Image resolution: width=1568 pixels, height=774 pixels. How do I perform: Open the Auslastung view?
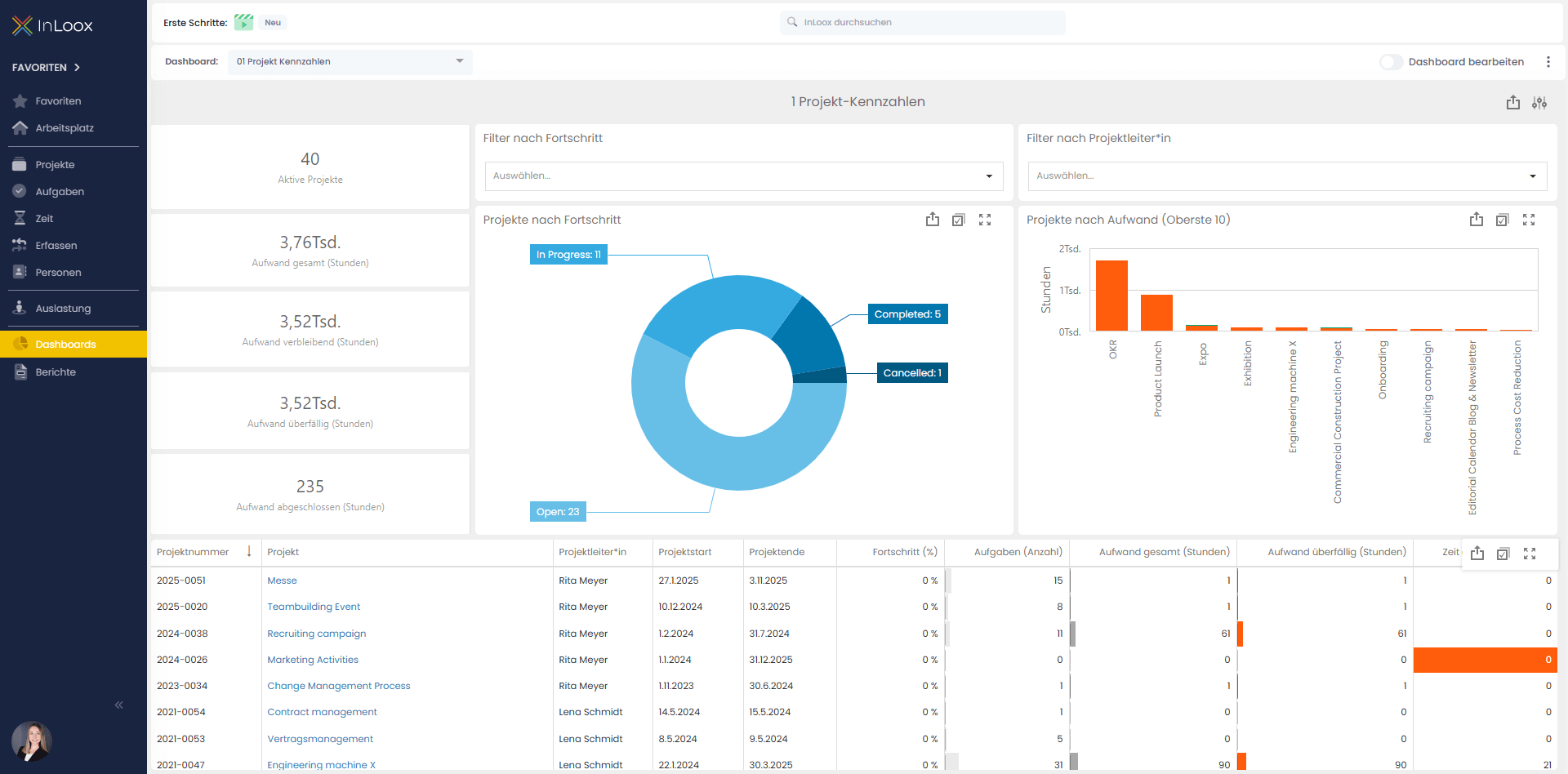point(64,309)
